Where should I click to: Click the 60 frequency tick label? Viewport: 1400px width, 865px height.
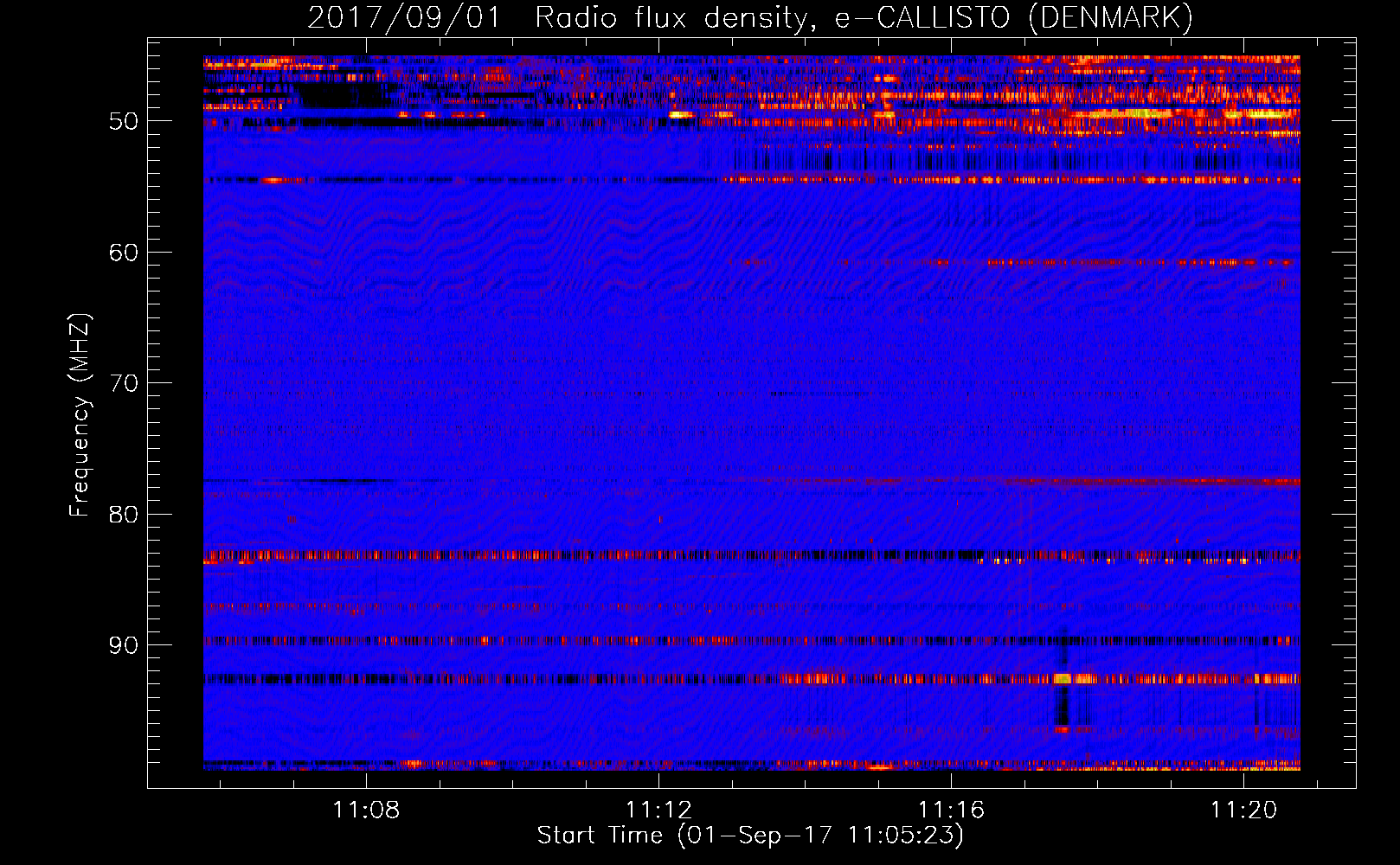pos(124,253)
